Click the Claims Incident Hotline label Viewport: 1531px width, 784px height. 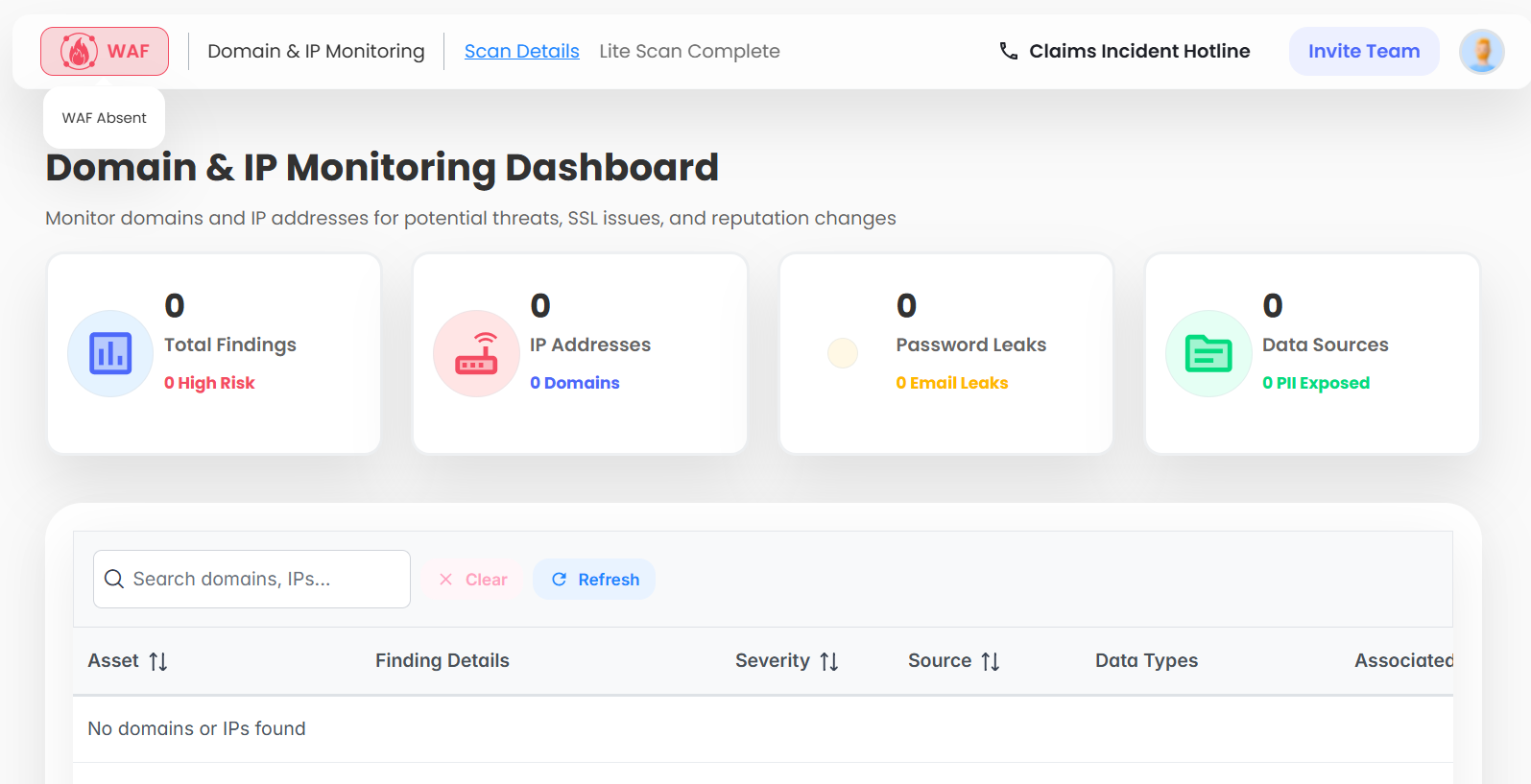(x=1139, y=51)
